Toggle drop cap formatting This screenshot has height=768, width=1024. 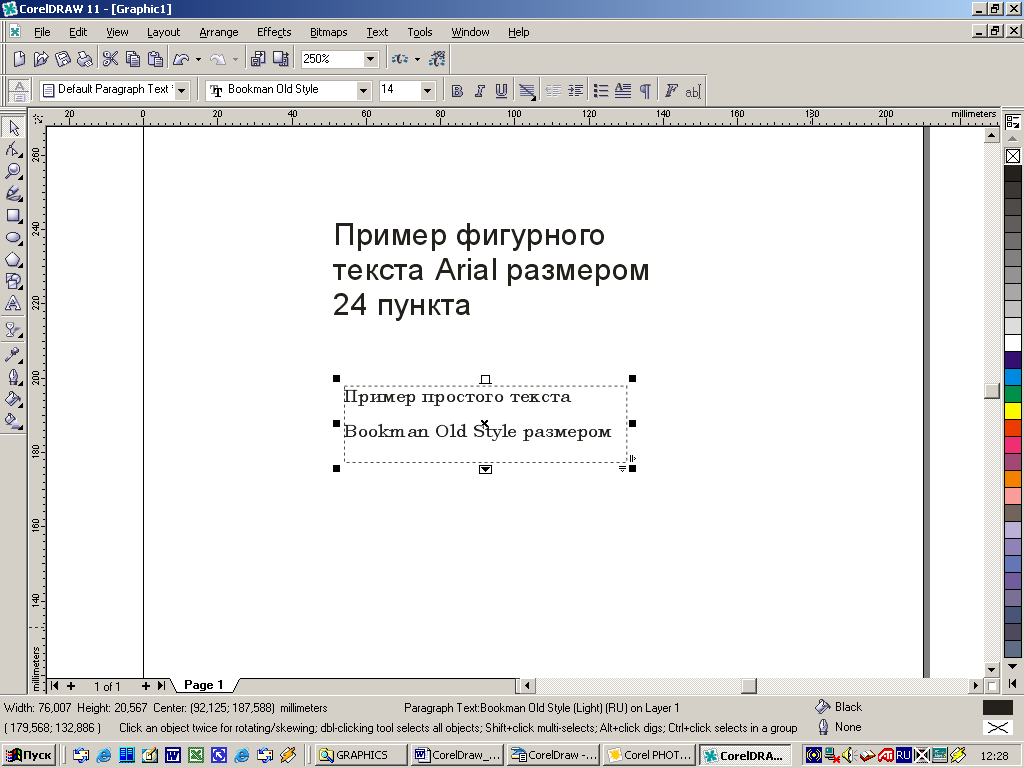(623, 91)
